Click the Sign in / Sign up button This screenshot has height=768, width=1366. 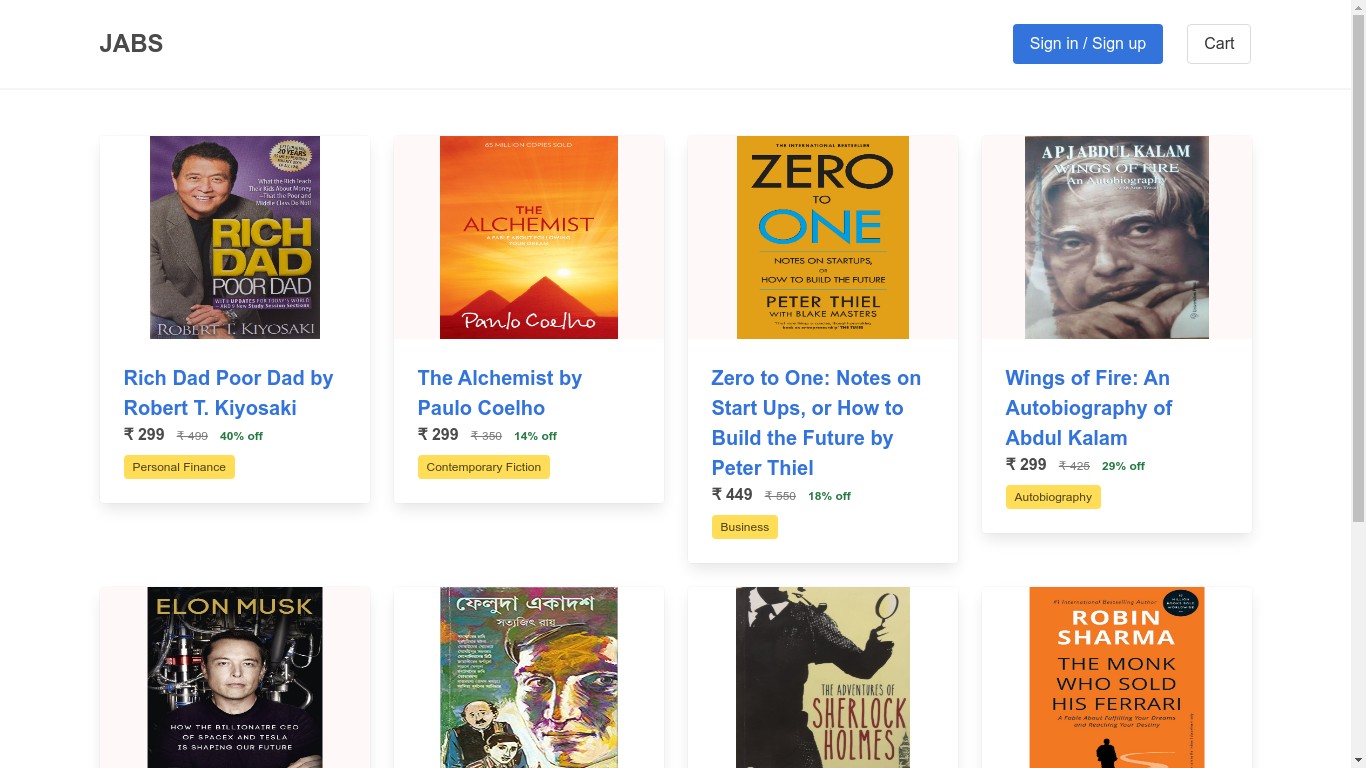click(1088, 44)
